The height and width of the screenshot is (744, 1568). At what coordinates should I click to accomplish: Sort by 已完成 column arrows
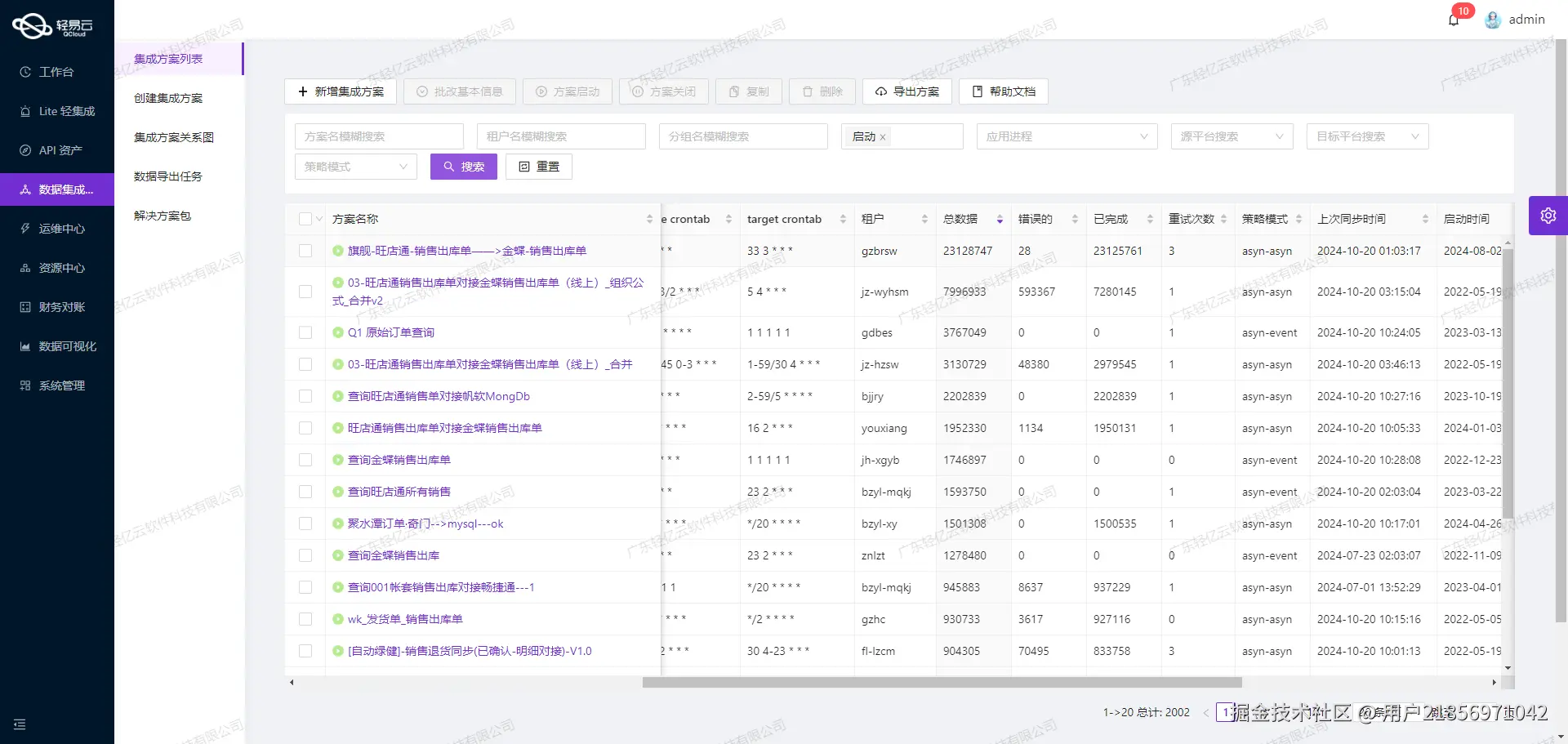[1150, 219]
